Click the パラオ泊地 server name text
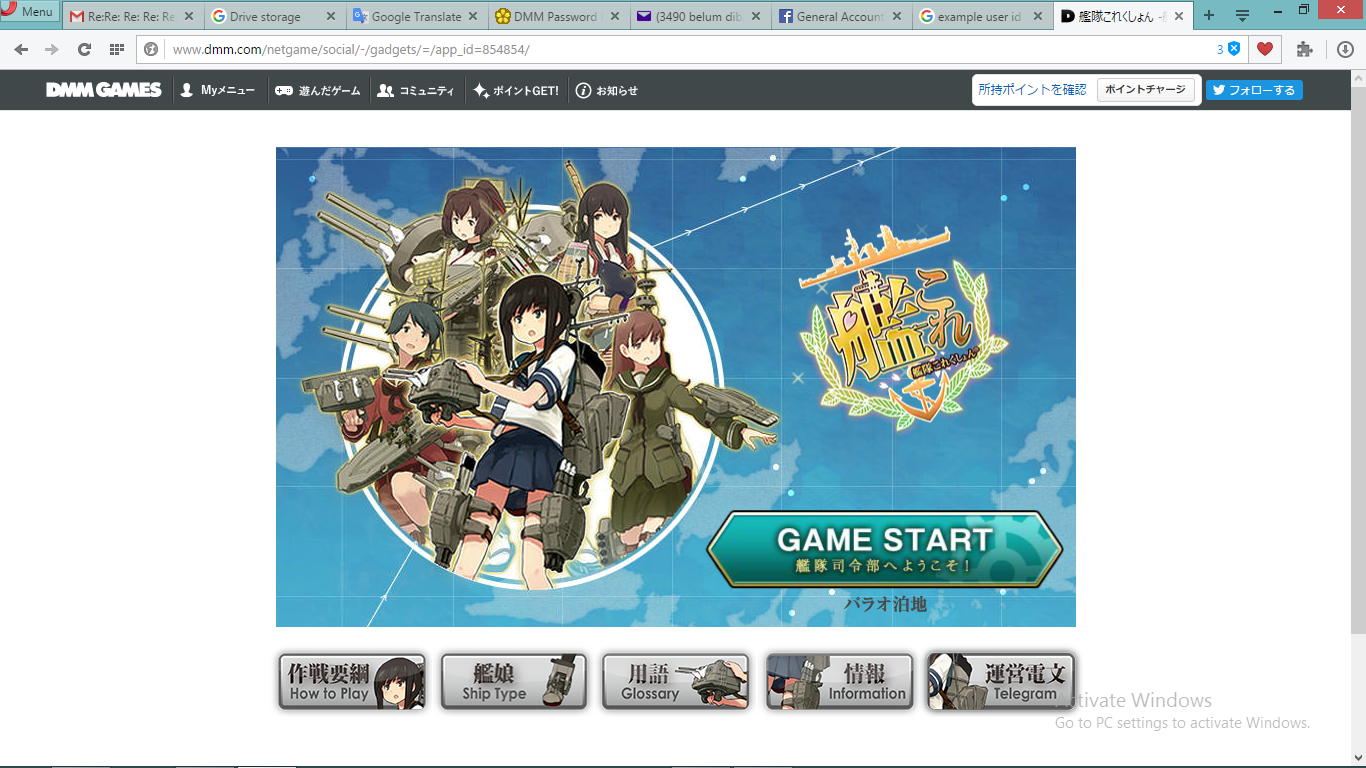This screenshot has height=768, width=1366. click(885, 604)
